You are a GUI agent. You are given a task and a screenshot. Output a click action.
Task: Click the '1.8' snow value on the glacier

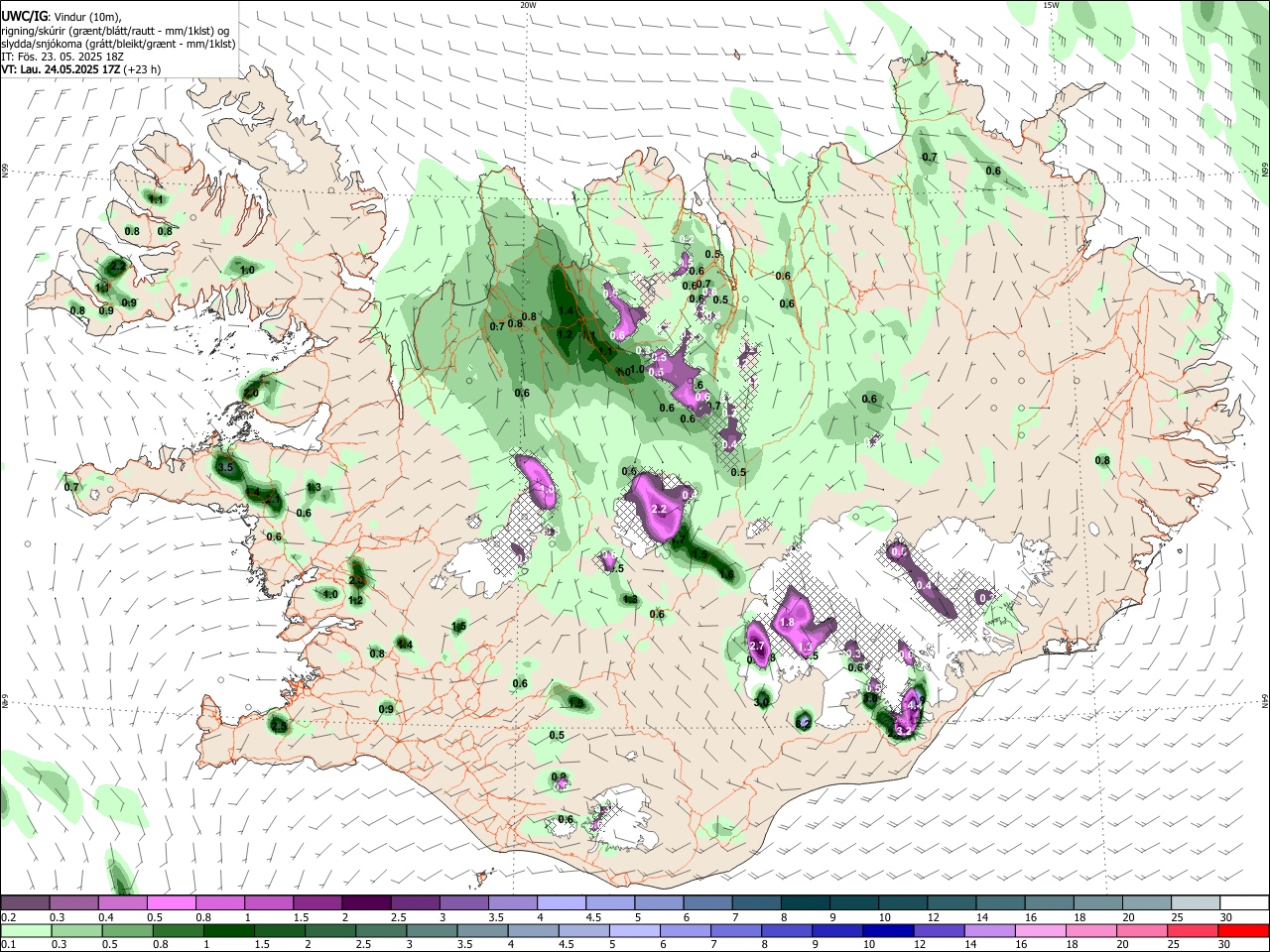click(788, 622)
